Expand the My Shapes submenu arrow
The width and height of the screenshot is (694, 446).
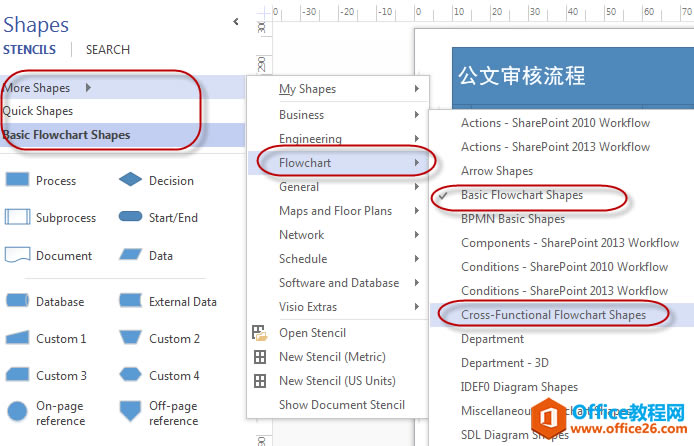pos(416,88)
